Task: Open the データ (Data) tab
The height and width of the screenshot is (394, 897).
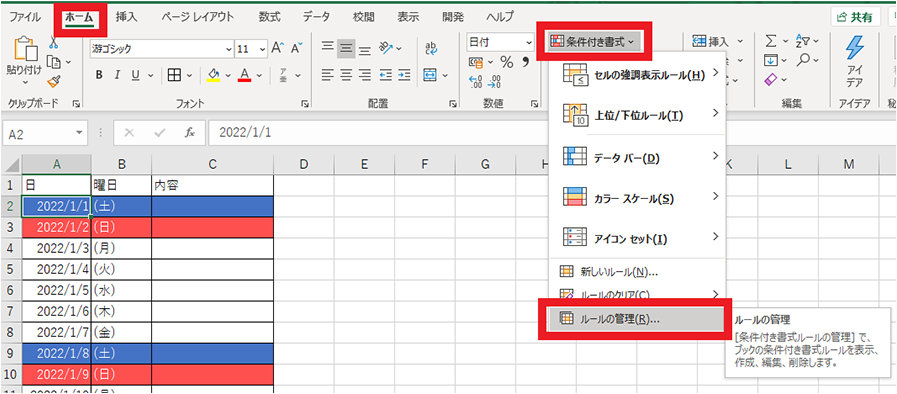Action: pyautogui.click(x=316, y=17)
